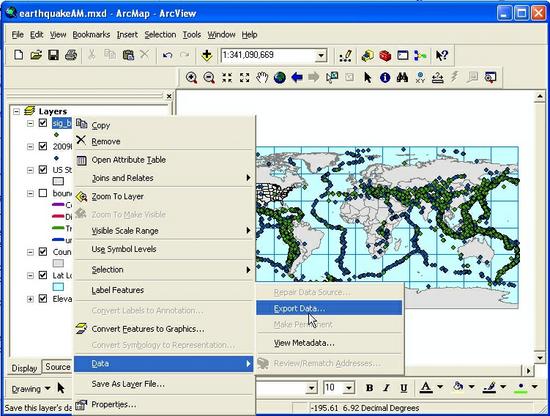Open the font size dropdown
The height and width of the screenshot is (416, 550).
click(349, 388)
